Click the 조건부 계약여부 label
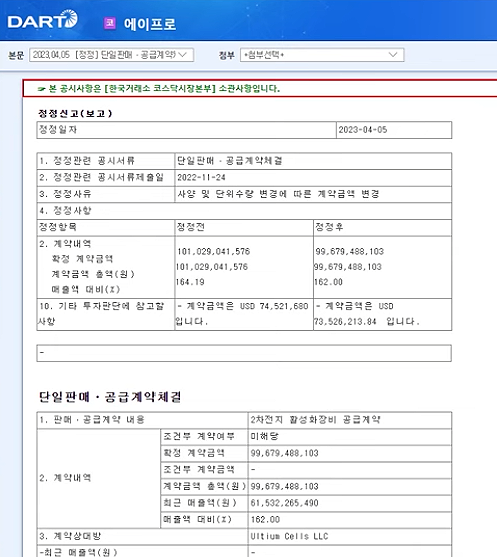497x557 pixels. click(199, 436)
